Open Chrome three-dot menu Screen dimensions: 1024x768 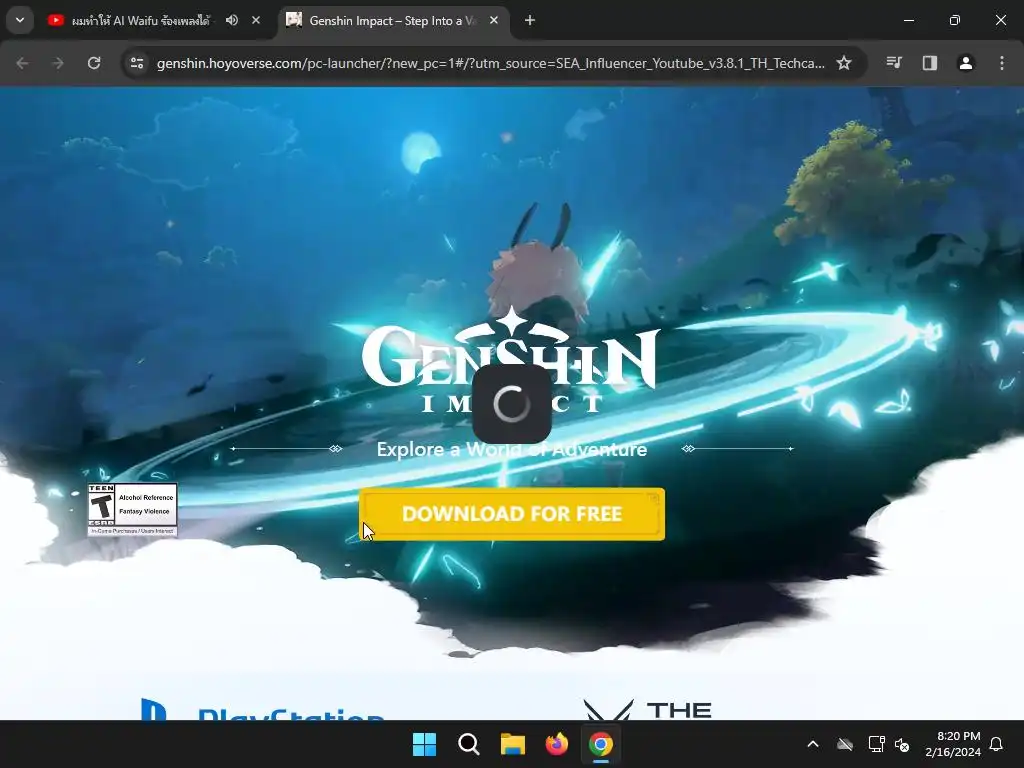click(x=1002, y=63)
